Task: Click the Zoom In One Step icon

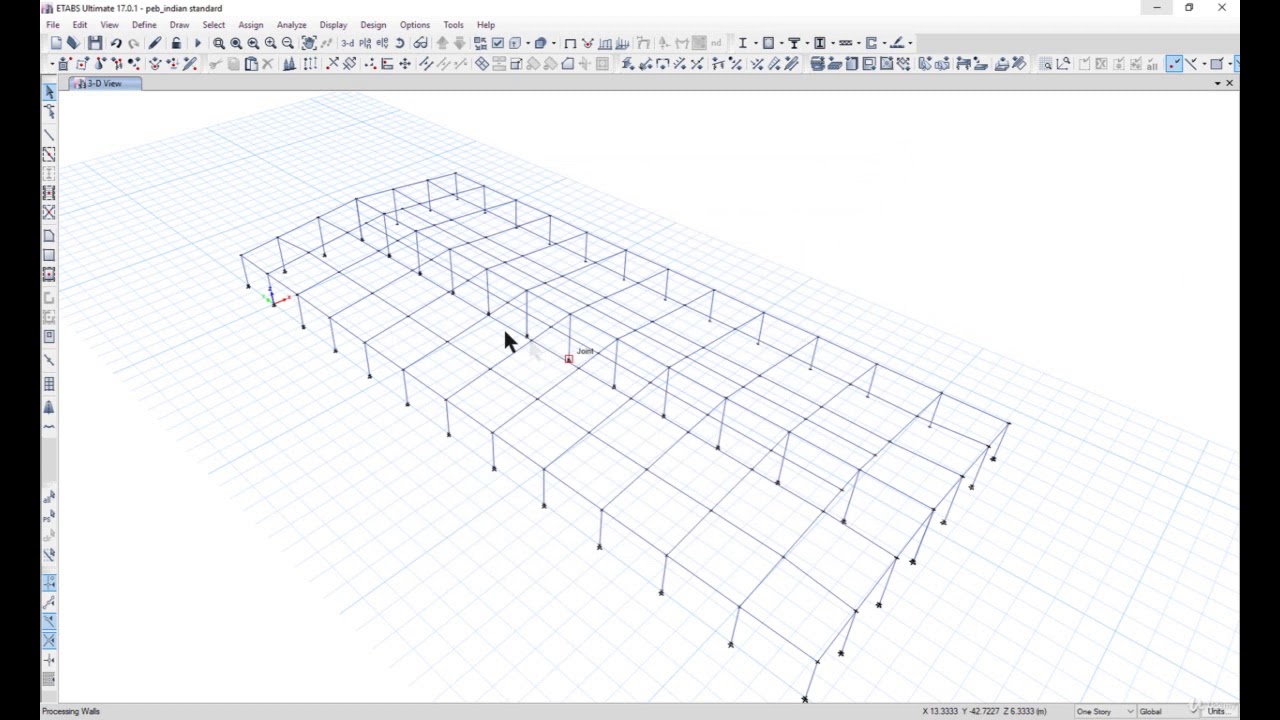Action: tap(270, 43)
